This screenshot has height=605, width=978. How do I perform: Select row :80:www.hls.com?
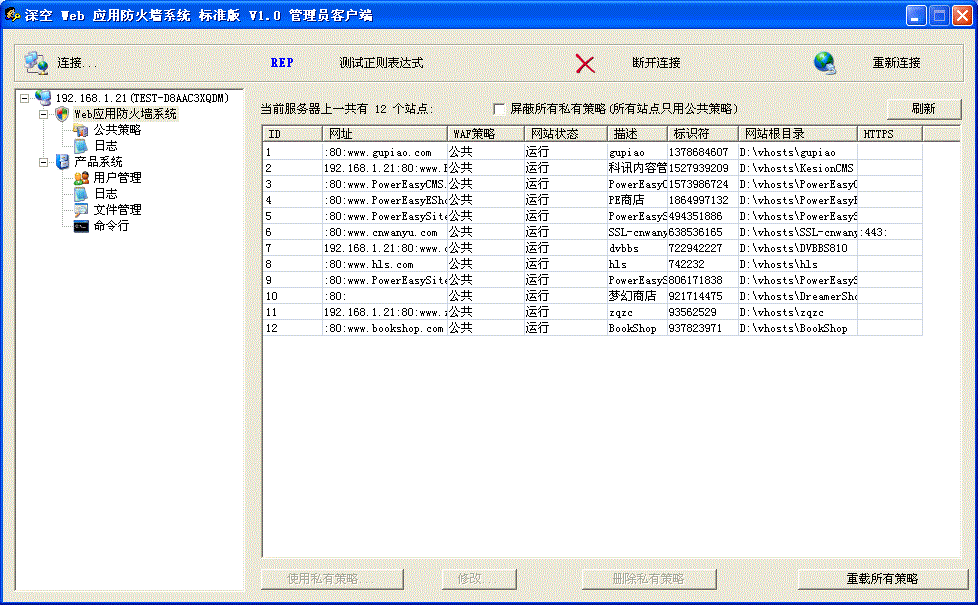593,264
